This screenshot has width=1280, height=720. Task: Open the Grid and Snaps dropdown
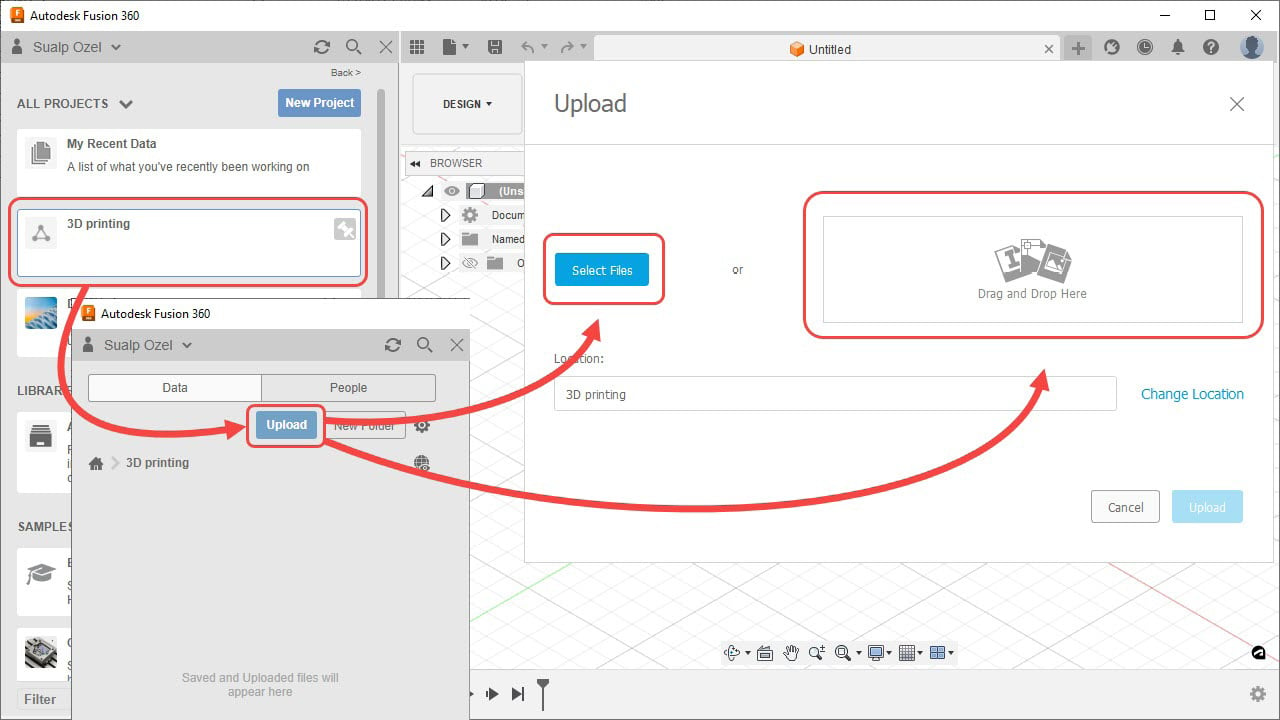coord(910,653)
